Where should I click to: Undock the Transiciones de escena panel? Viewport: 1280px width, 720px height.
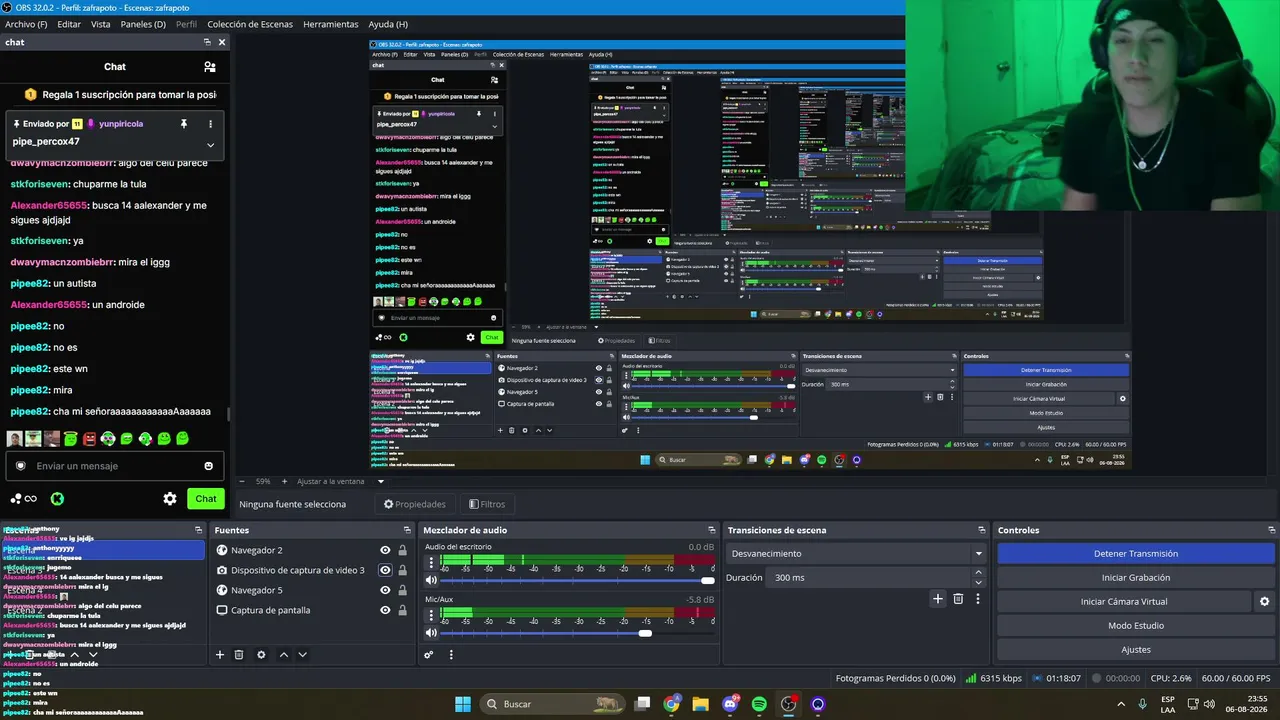pos(982,530)
